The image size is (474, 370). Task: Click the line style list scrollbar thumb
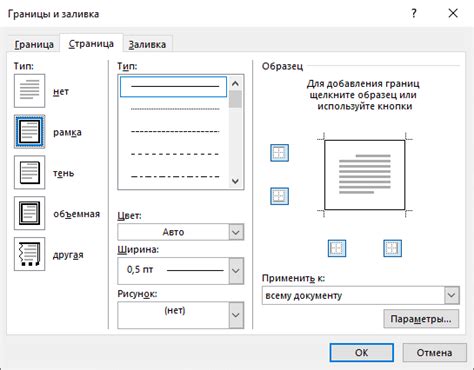(235, 99)
